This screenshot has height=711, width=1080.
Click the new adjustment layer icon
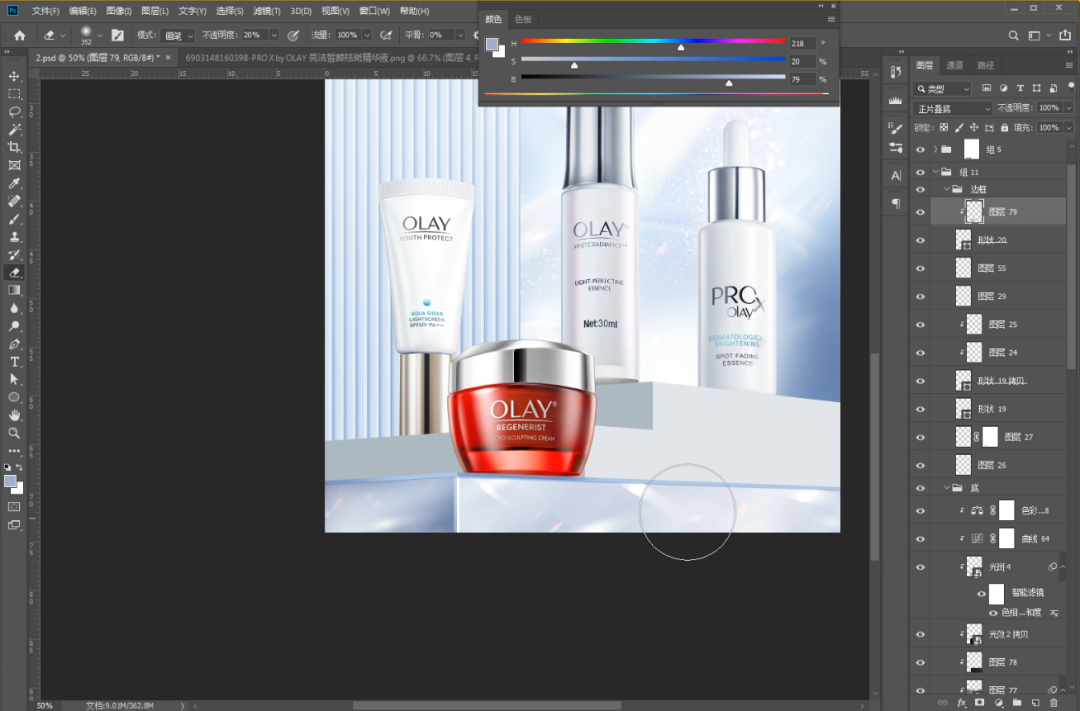pyautogui.click(x=998, y=703)
